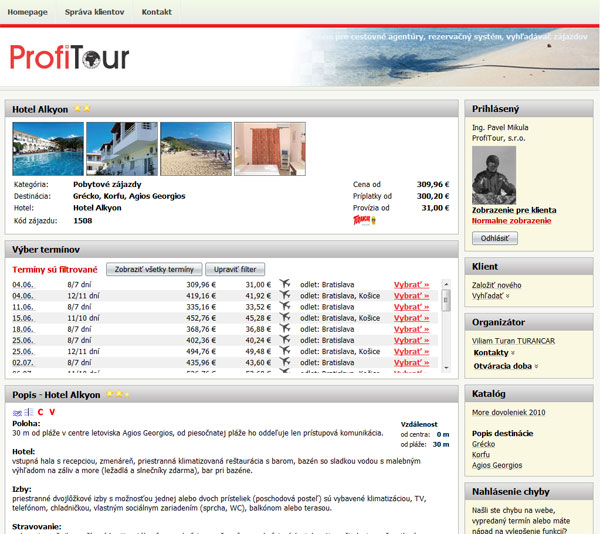Click the ProfiTour logo
This screenshot has height=534, width=600.
point(69,57)
